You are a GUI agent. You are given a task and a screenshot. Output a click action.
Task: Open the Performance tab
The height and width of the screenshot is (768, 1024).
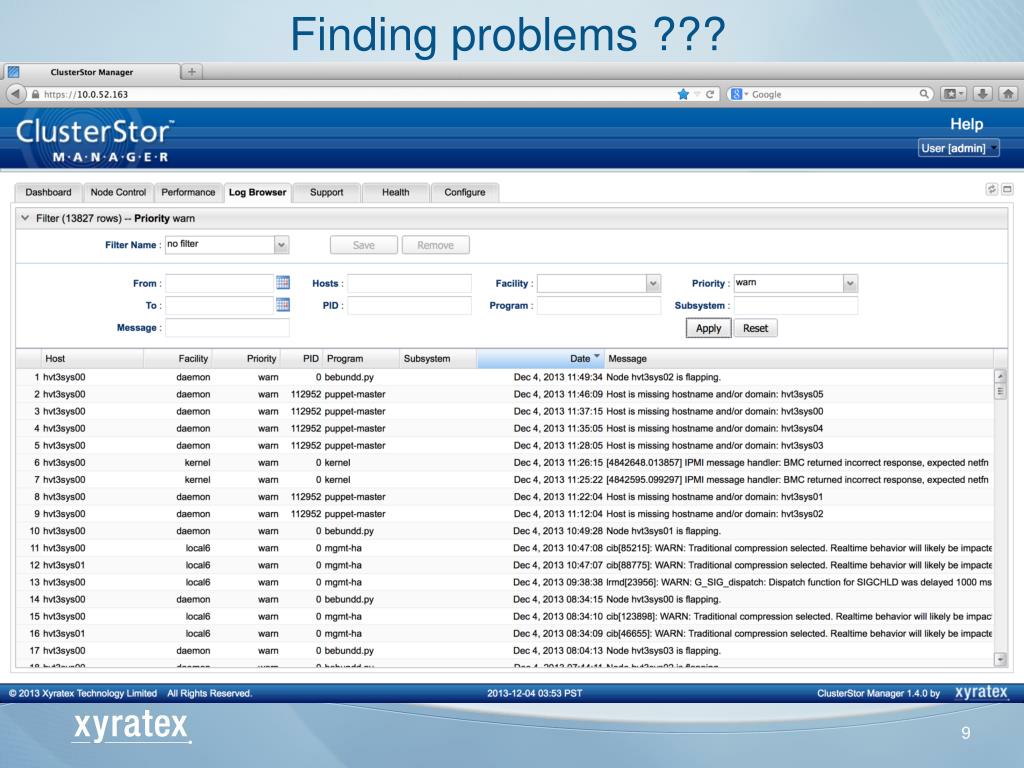[188, 192]
